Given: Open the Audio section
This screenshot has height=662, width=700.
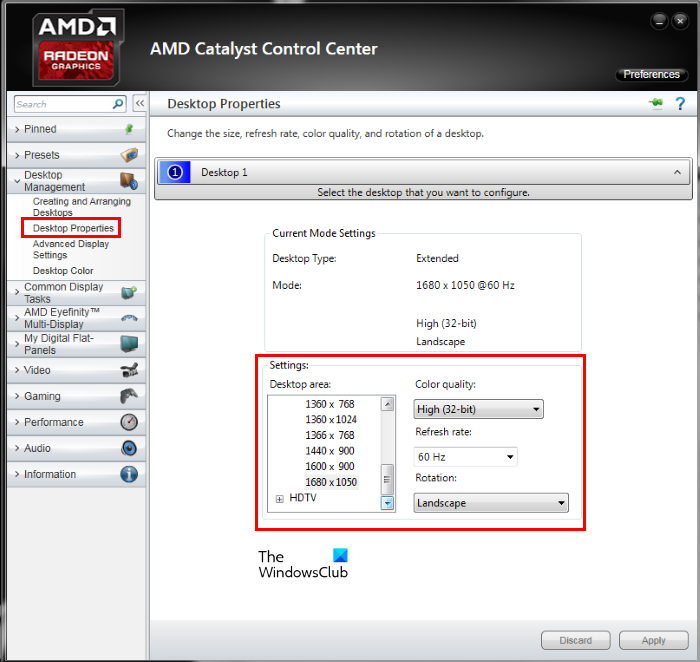Looking at the screenshot, I should (76, 448).
